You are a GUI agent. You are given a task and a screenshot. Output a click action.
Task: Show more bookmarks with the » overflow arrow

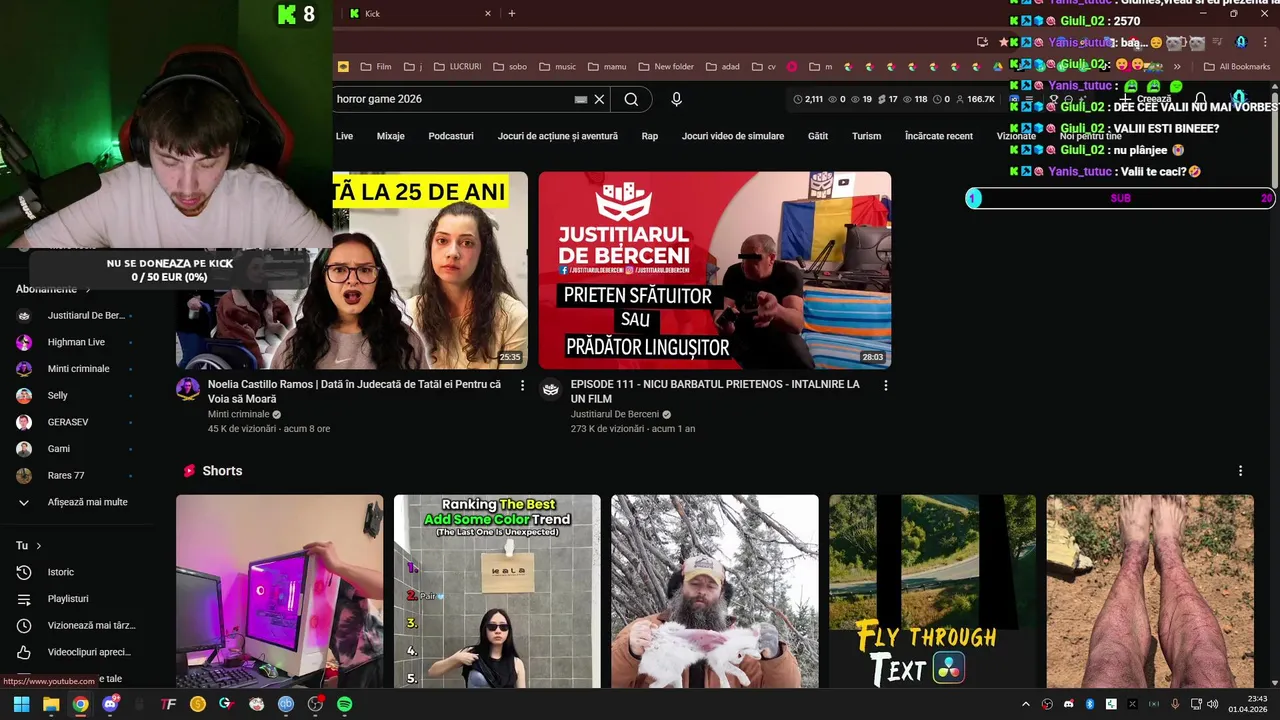click(1177, 67)
